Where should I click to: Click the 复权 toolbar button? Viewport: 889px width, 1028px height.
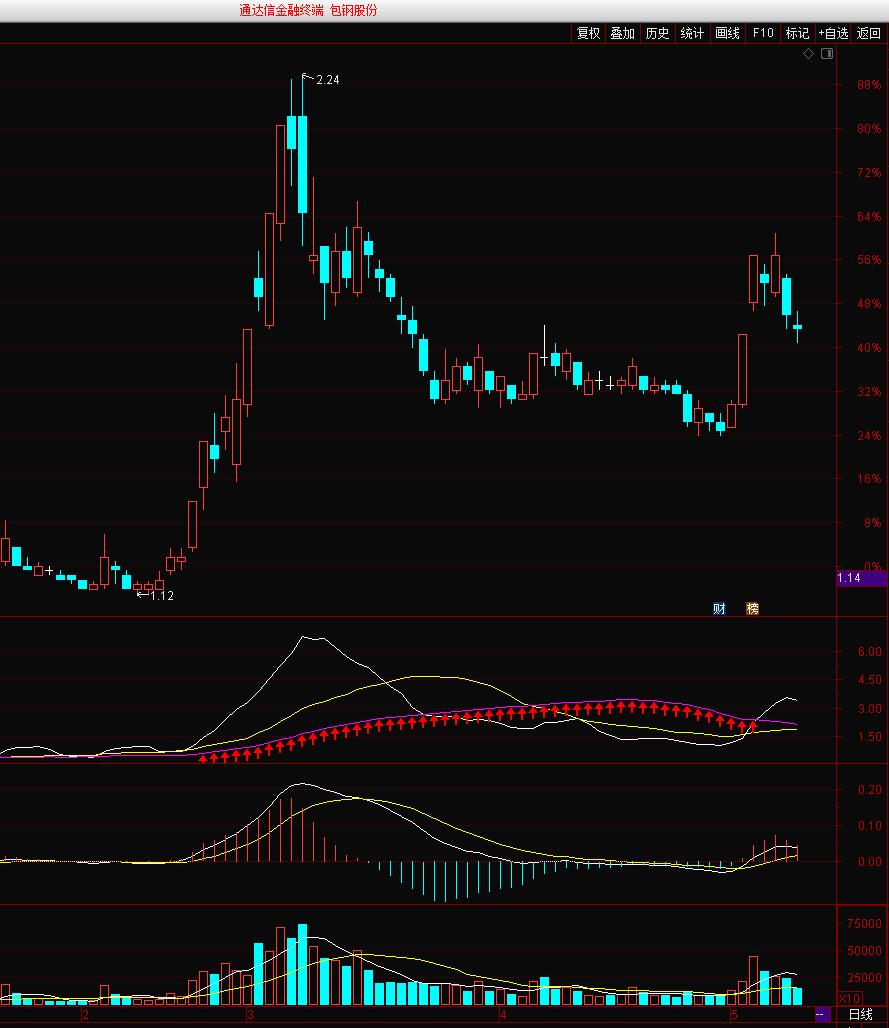[x=588, y=33]
